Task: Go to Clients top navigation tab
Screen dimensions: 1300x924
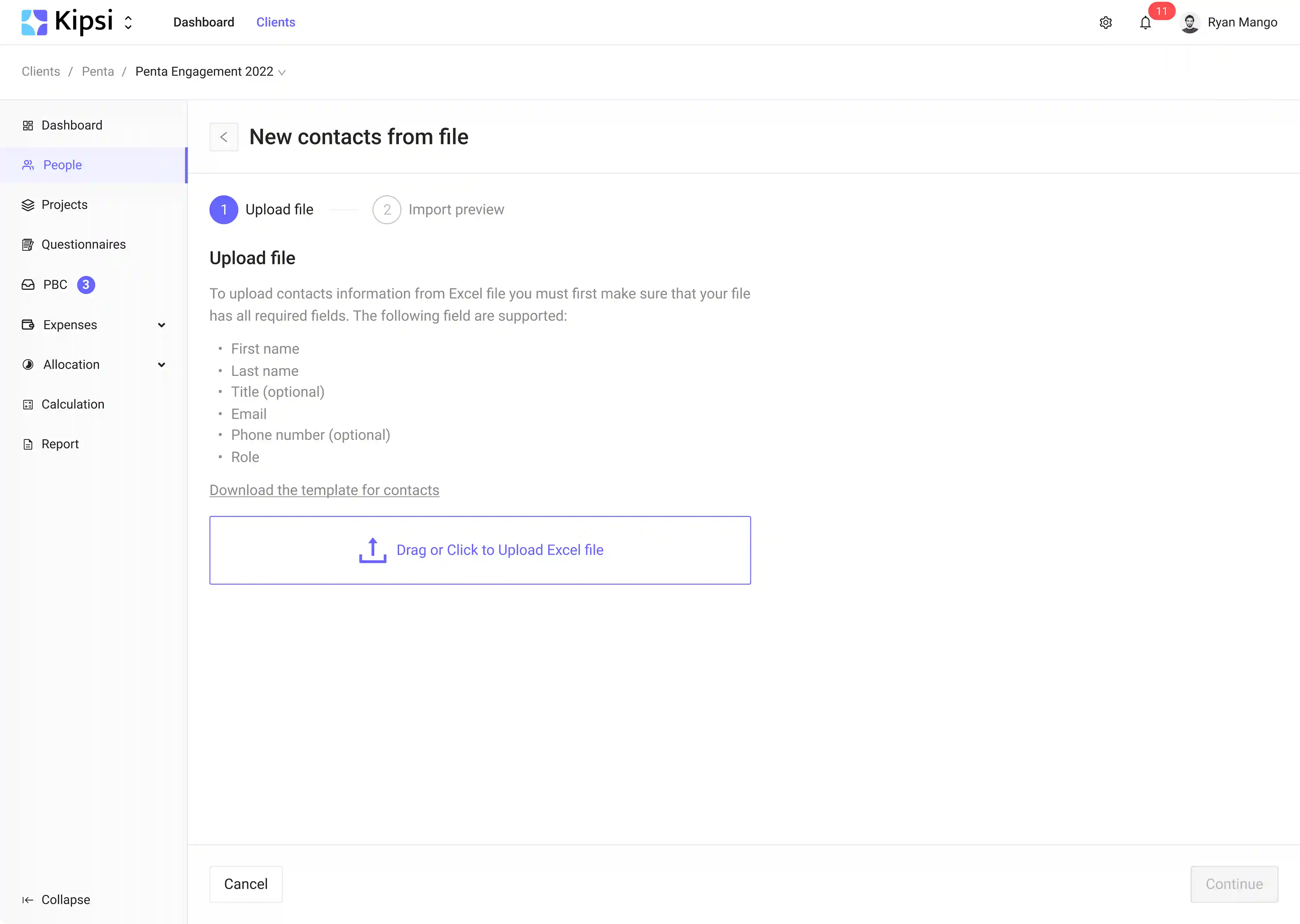Action: pos(275,22)
